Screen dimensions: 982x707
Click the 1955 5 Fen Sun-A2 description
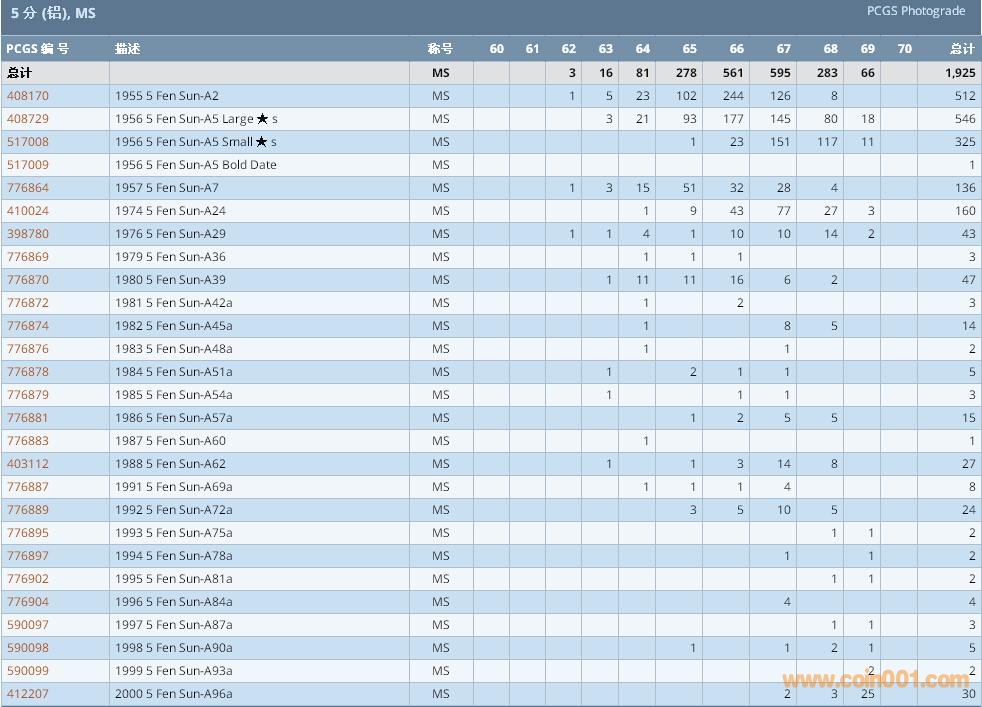[167, 96]
